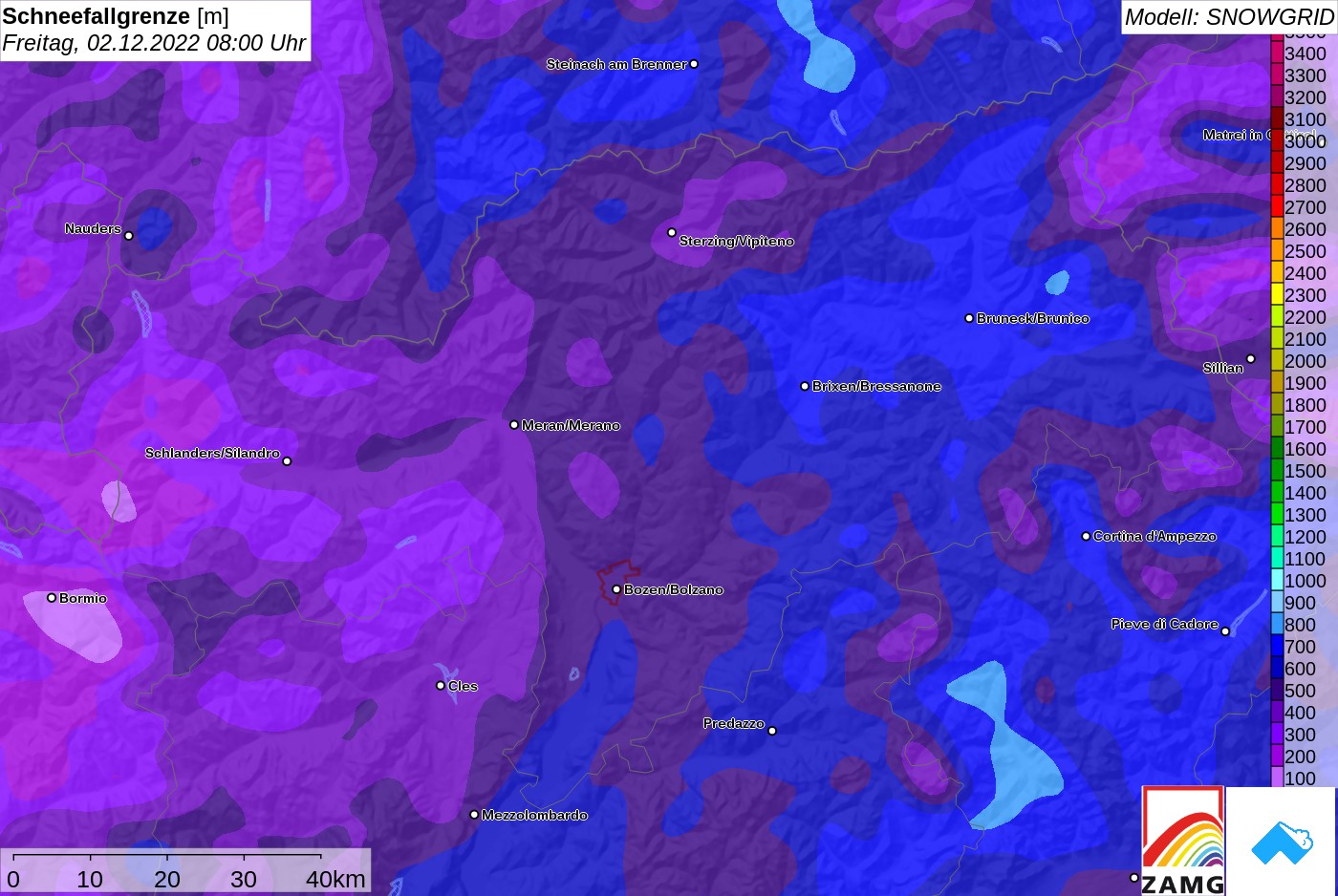Select the Bozen/Bolzano city marker dot
This screenshot has height=896, width=1338.
(x=616, y=589)
